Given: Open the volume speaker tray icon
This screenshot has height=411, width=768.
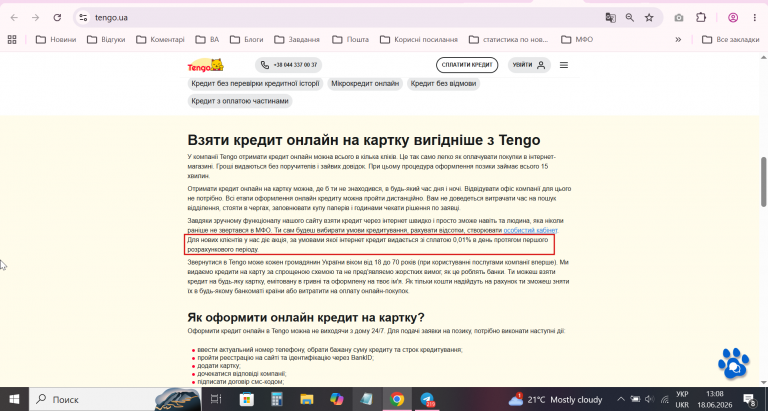Looking at the screenshot, I should 650,399.
